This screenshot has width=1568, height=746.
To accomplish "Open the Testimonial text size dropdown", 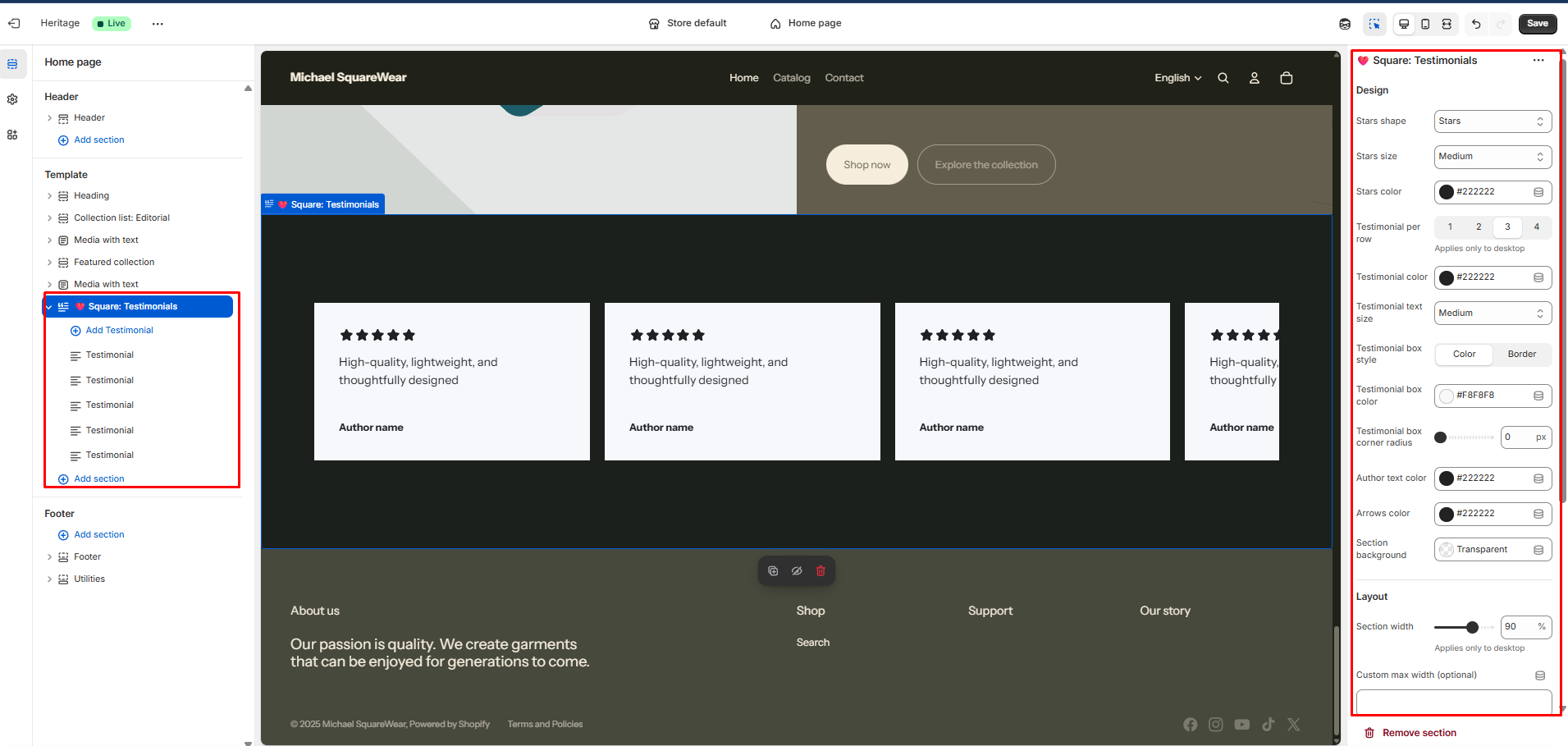I will (1493, 314).
